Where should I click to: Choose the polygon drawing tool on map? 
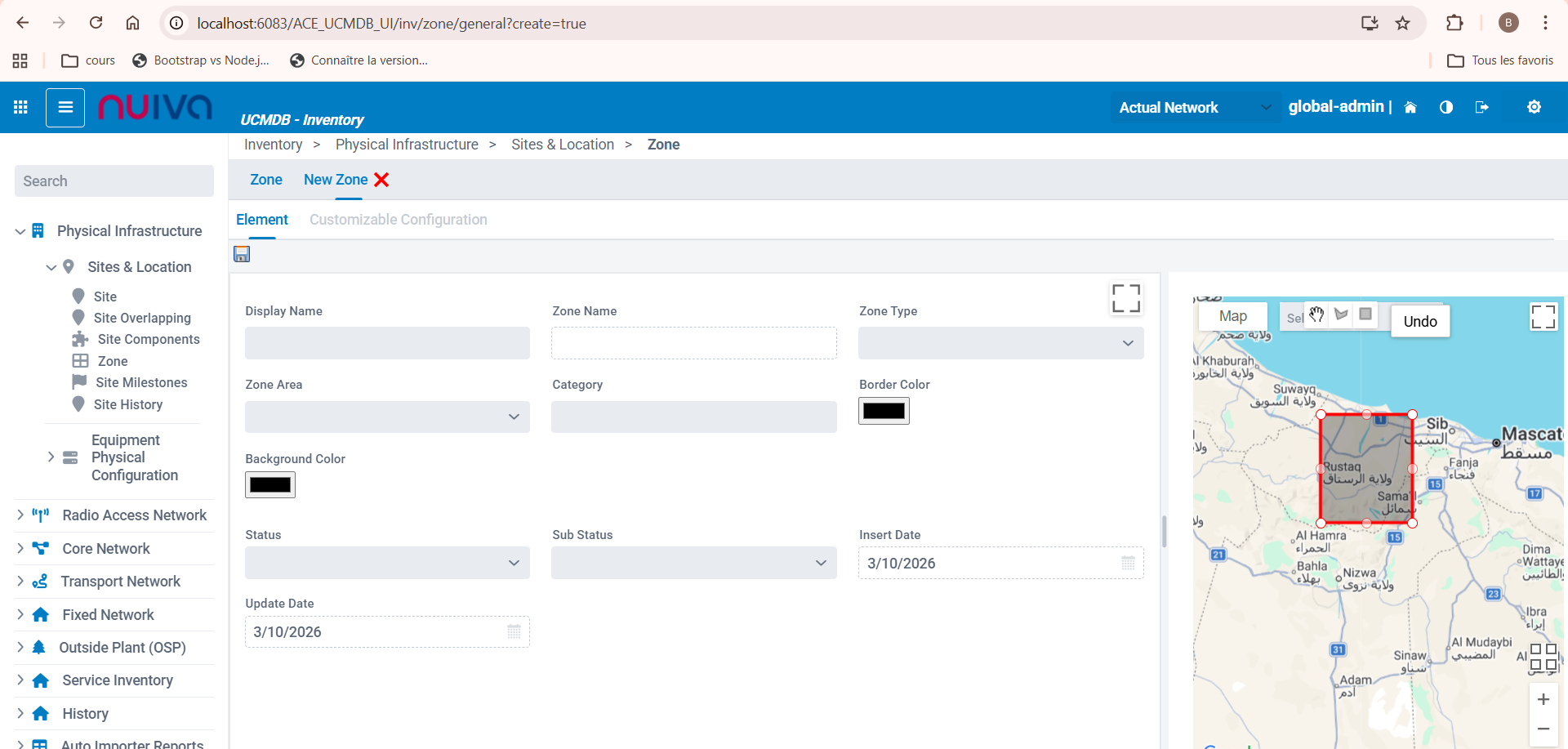pos(1341,314)
